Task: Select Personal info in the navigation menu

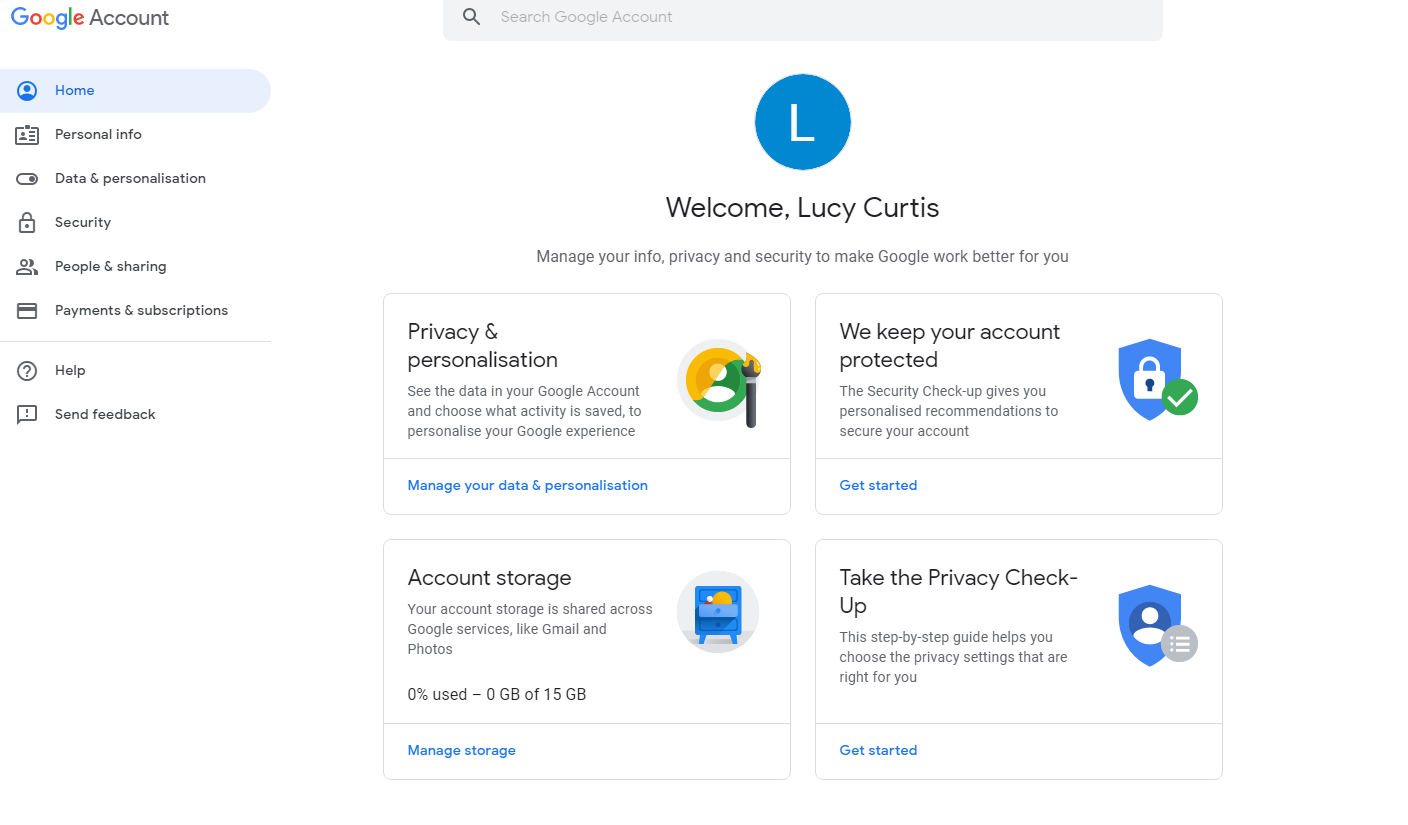Action: click(98, 134)
